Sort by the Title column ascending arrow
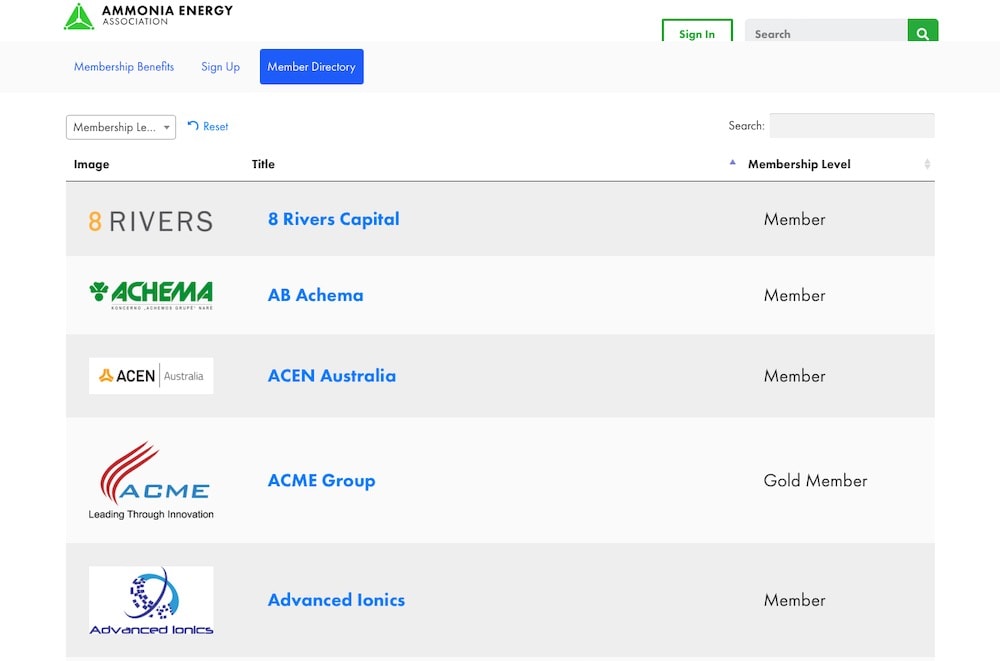This screenshot has width=1000, height=661. point(732,163)
